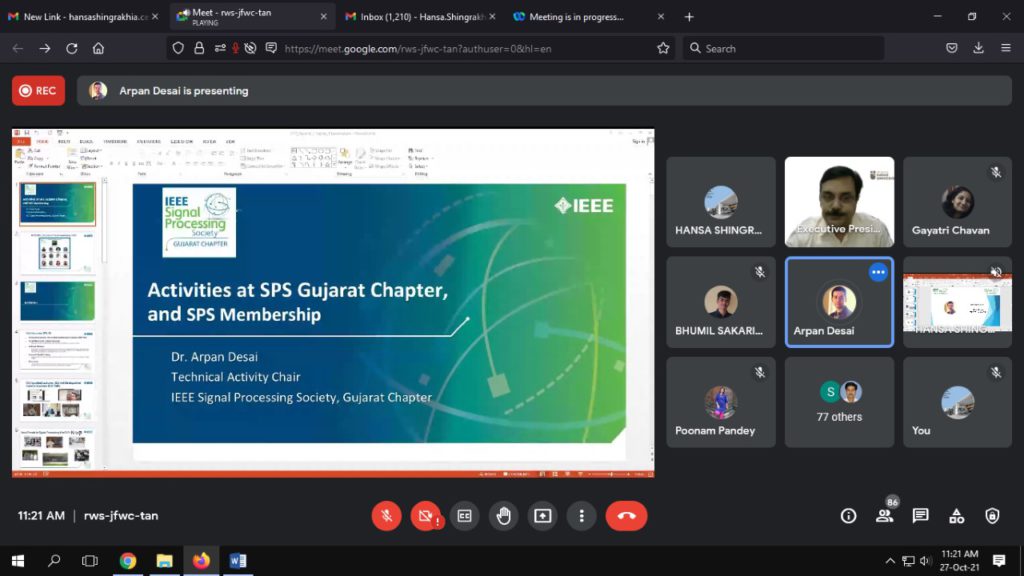The height and width of the screenshot is (576, 1024).
Task: Click microphone permission icon in address bar
Action: [x=235, y=48]
